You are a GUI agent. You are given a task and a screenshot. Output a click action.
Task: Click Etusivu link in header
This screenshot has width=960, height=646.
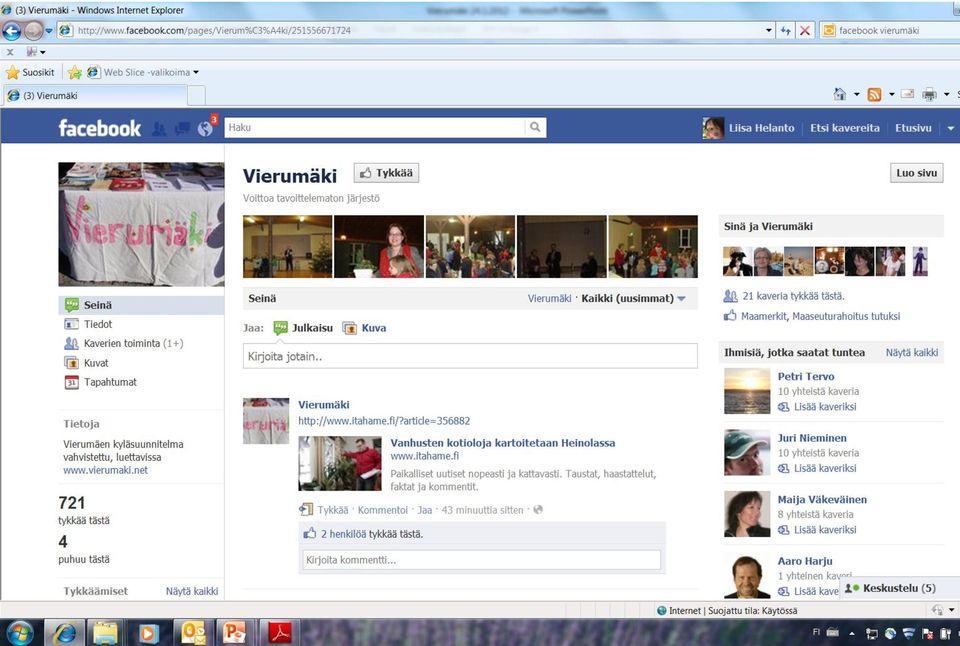pos(913,128)
